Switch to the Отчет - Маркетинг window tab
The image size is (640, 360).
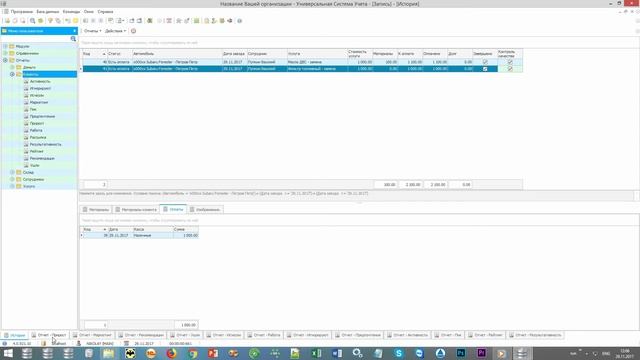[92, 335]
